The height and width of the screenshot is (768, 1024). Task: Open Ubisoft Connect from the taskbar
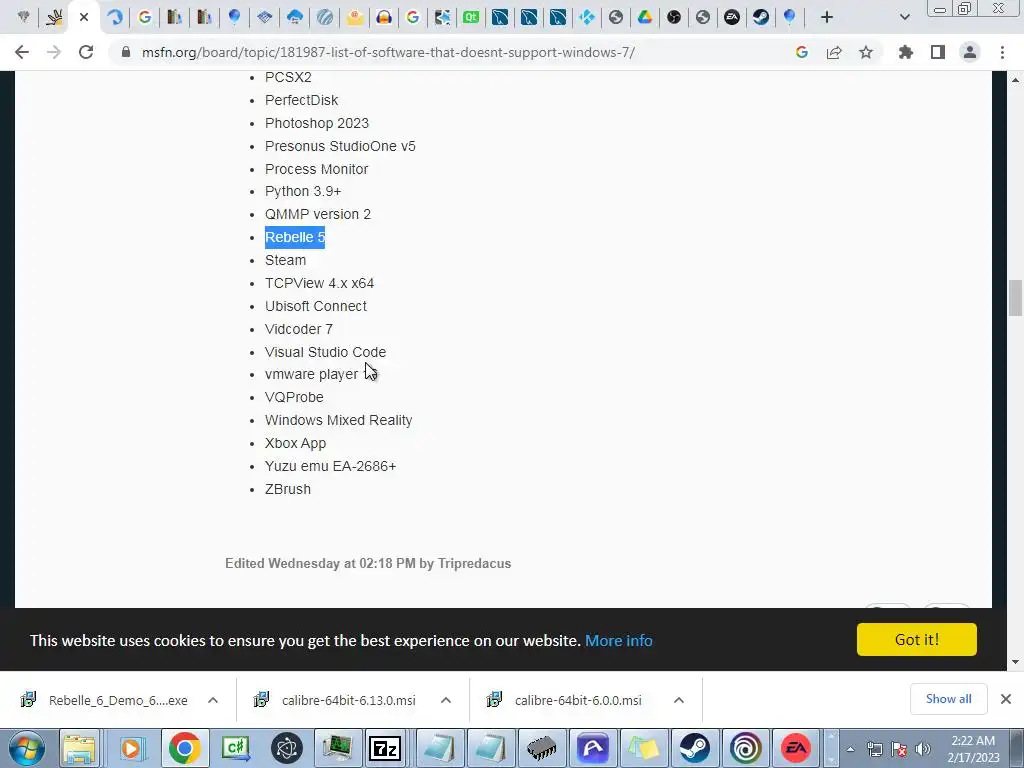(x=745, y=748)
